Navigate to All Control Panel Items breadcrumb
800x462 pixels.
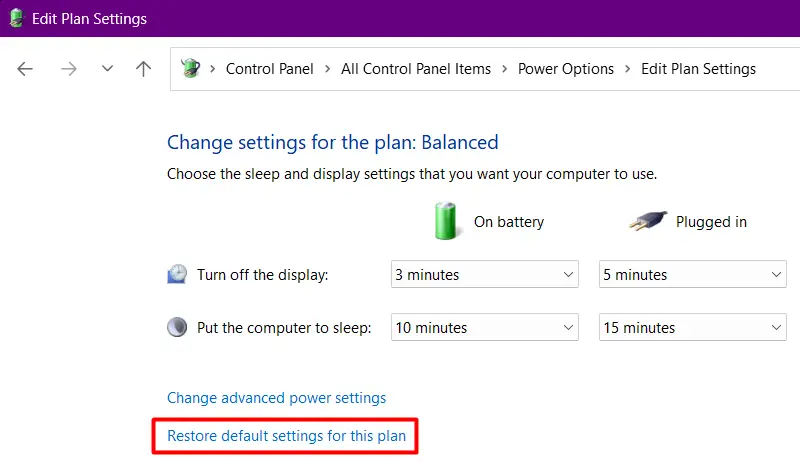point(416,69)
